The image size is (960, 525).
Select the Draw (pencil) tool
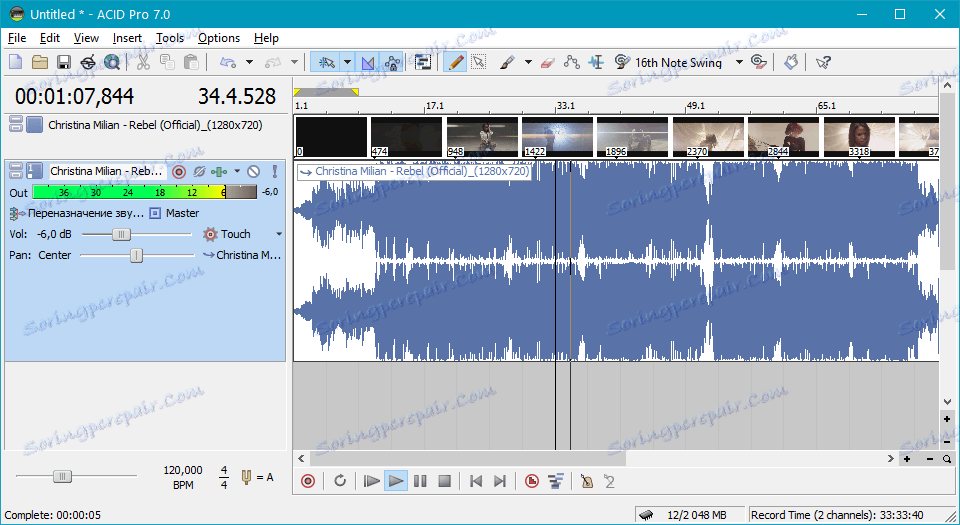pyautogui.click(x=455, y=62)
